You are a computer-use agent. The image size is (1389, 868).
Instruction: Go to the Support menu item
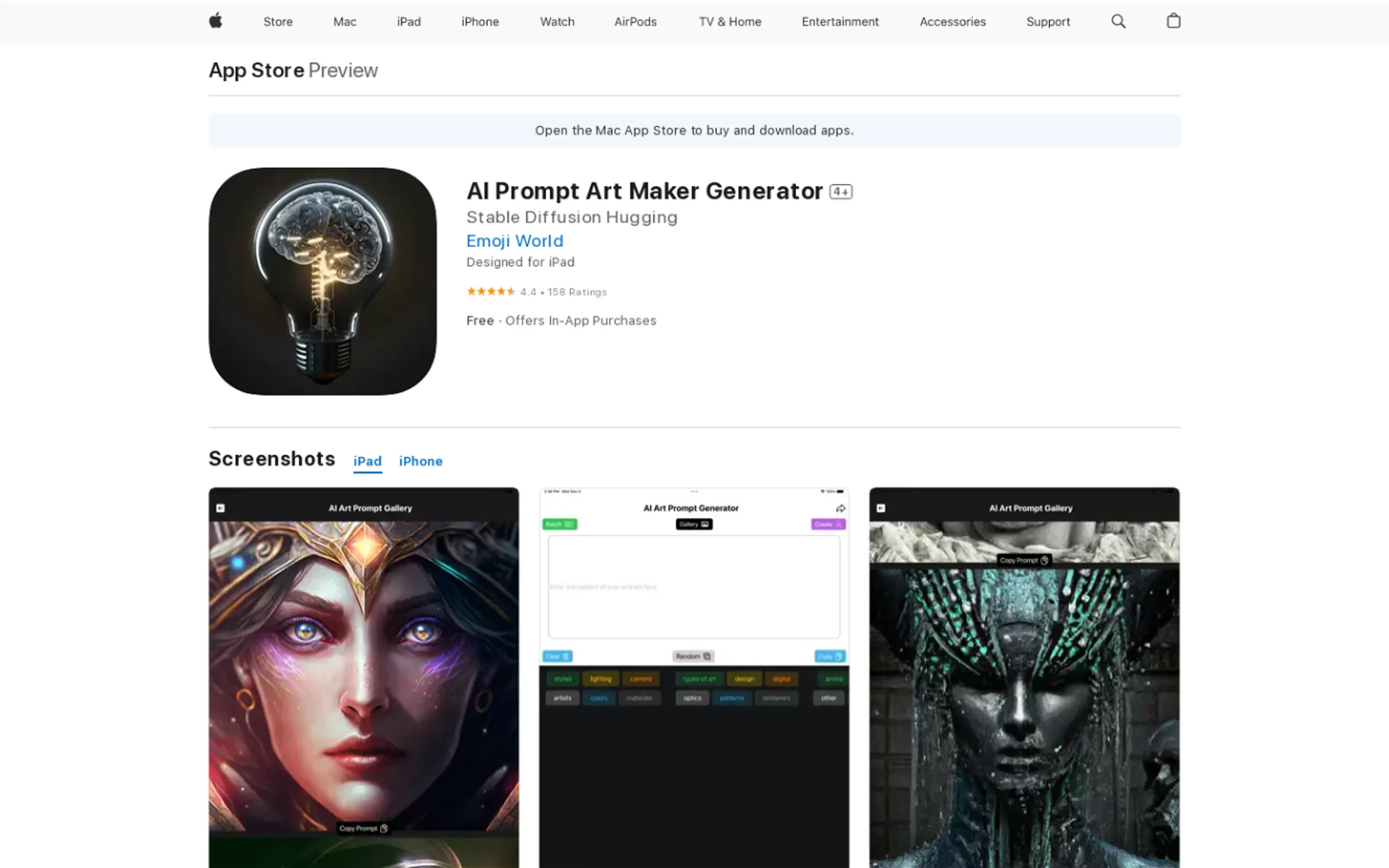1047,22
